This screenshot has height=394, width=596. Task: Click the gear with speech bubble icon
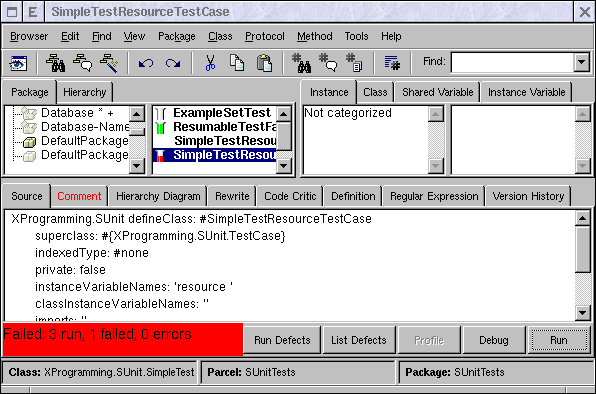pos(328,63)
